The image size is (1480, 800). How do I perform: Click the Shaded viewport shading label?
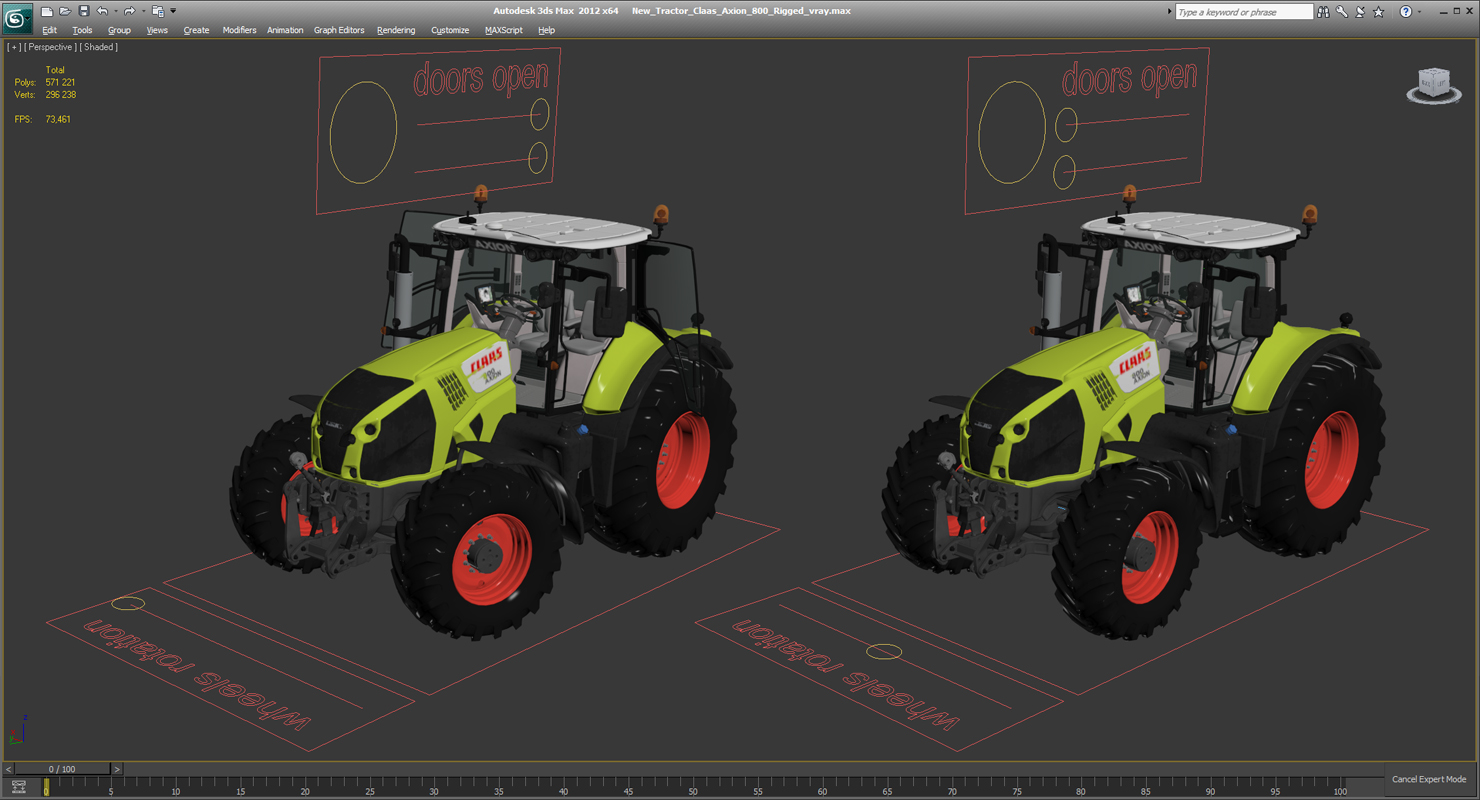pos(99,47)
